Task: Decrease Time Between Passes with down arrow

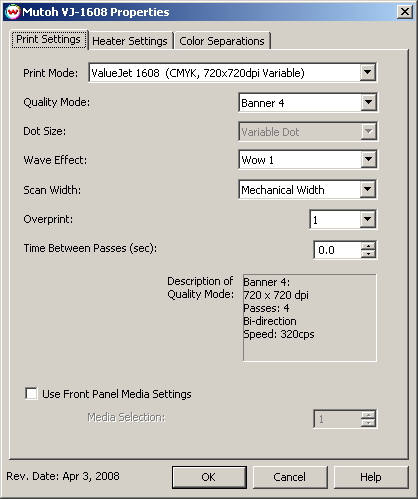Action: (368, 254)
